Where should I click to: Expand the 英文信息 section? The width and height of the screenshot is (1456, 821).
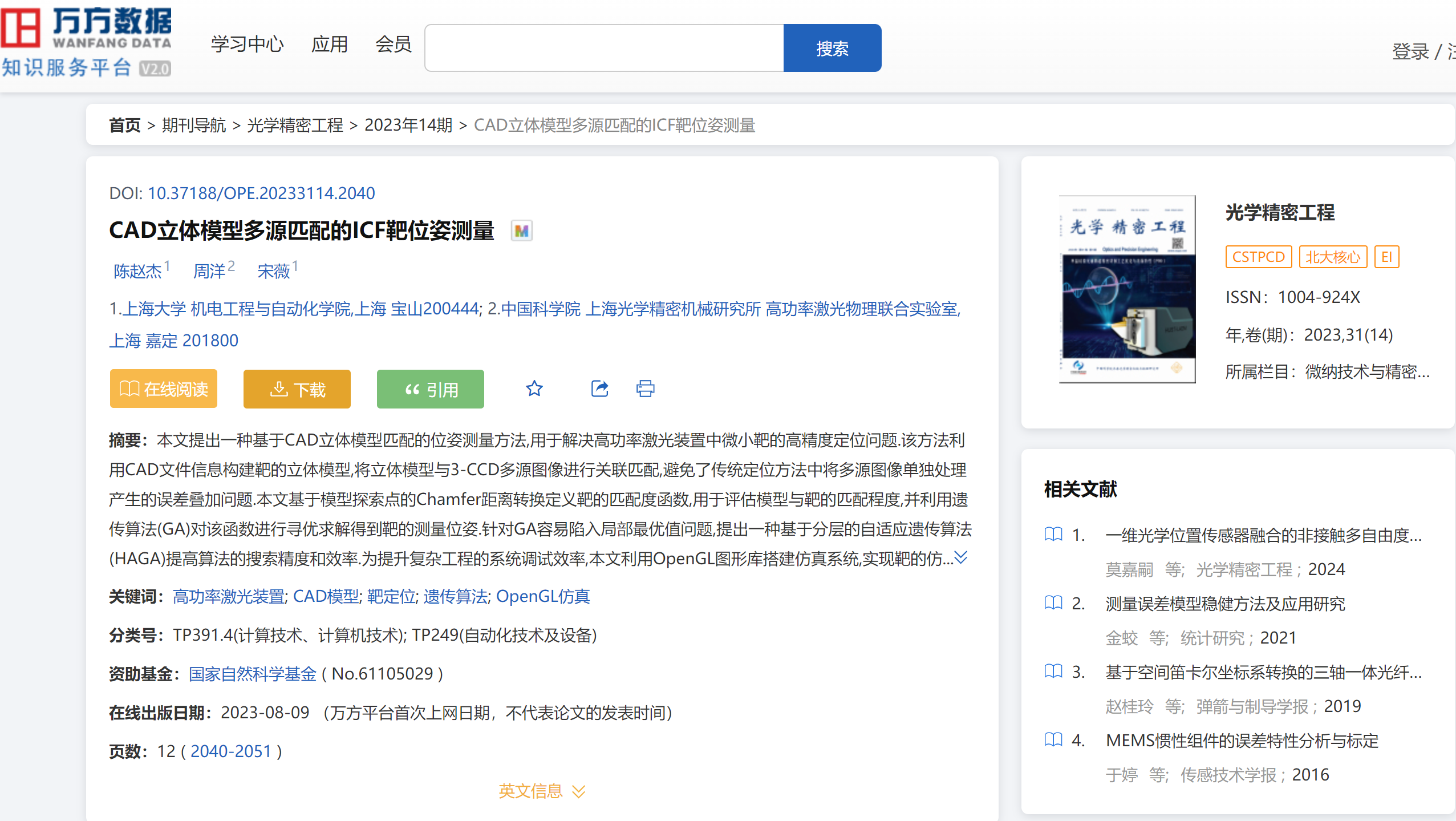pyautogui.click(x=542, y=791)
